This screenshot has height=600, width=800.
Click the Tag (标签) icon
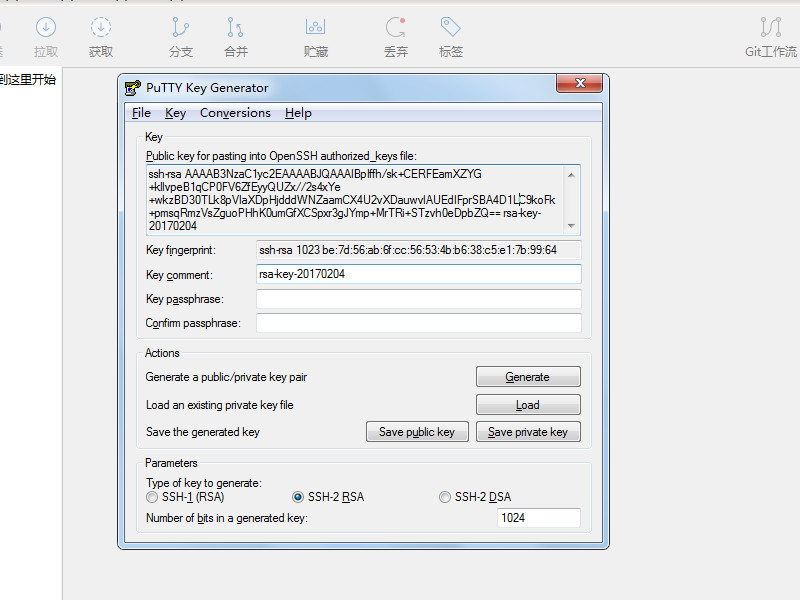[451, 28]
